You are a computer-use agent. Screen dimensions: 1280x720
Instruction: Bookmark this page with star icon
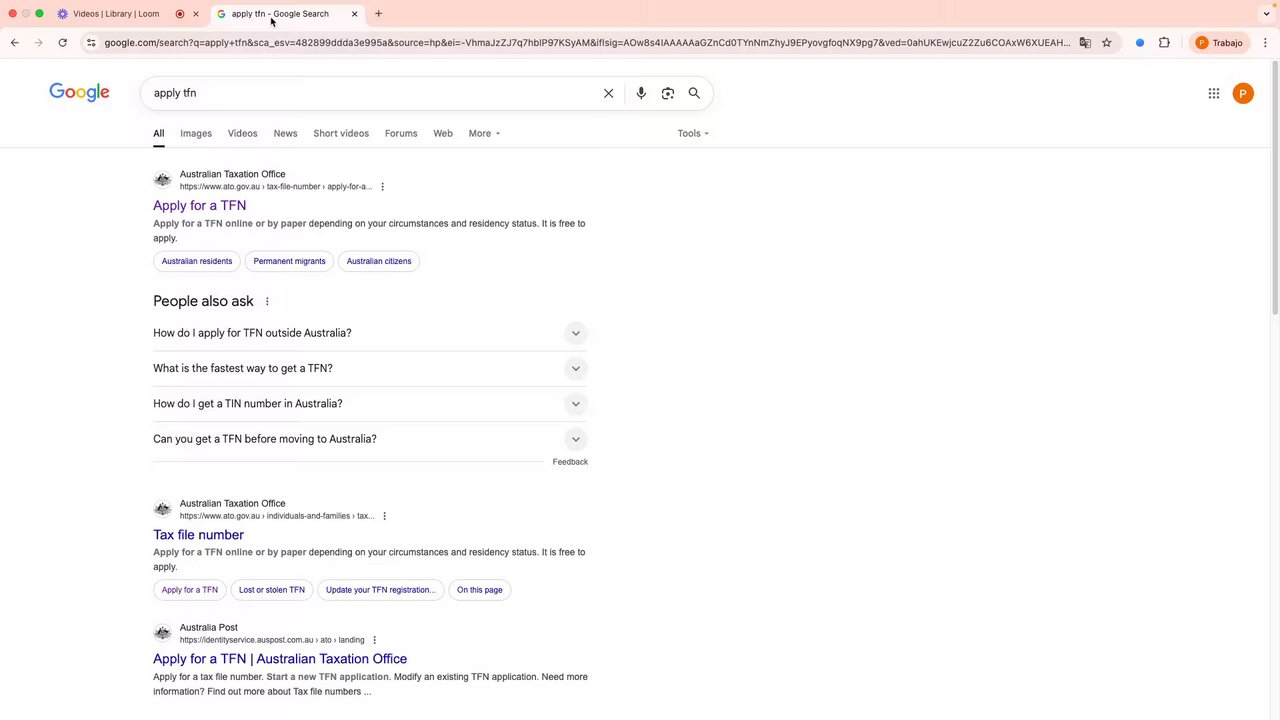tap(1107, 43)
